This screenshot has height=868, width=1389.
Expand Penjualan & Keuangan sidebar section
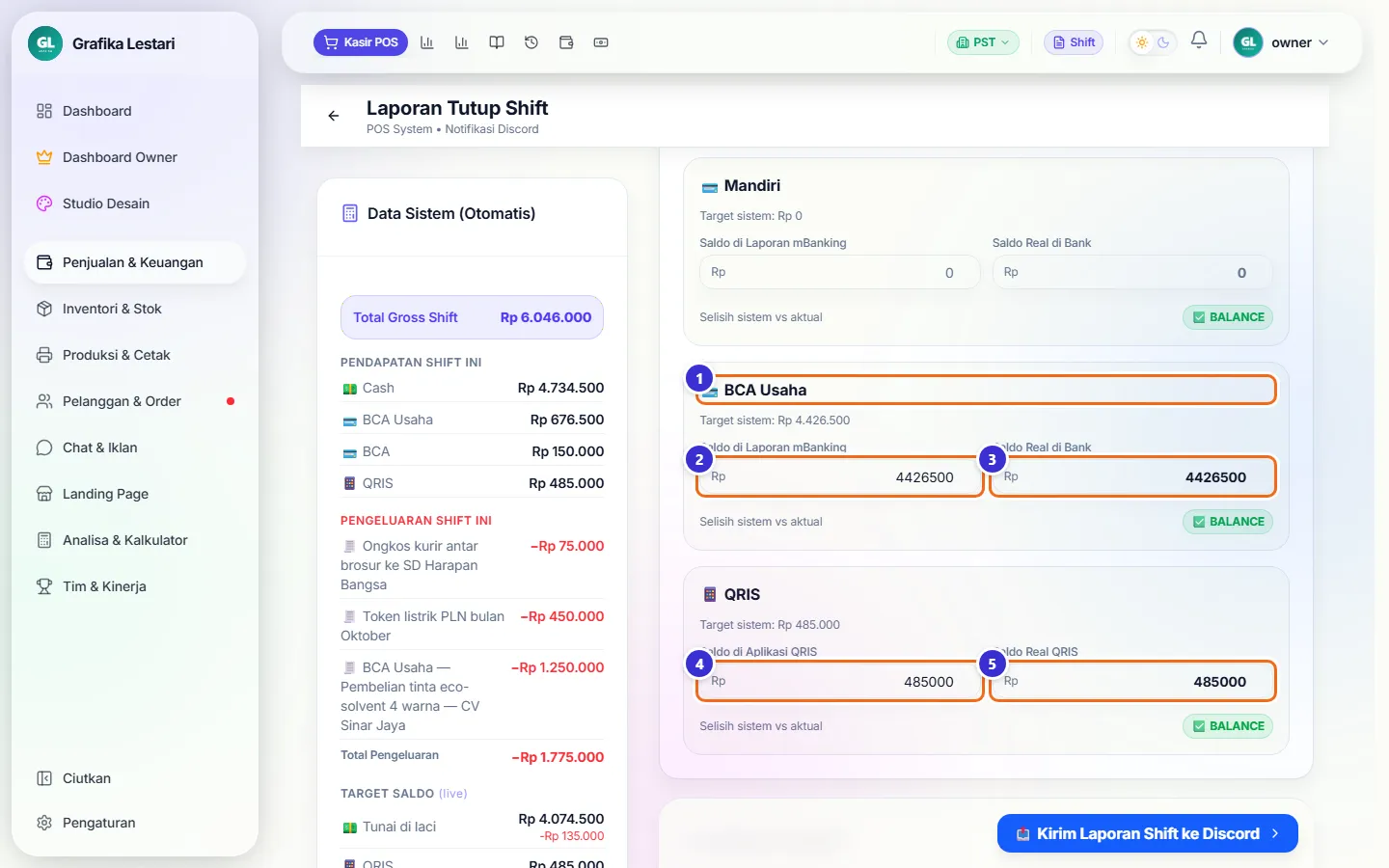[134, 262]
